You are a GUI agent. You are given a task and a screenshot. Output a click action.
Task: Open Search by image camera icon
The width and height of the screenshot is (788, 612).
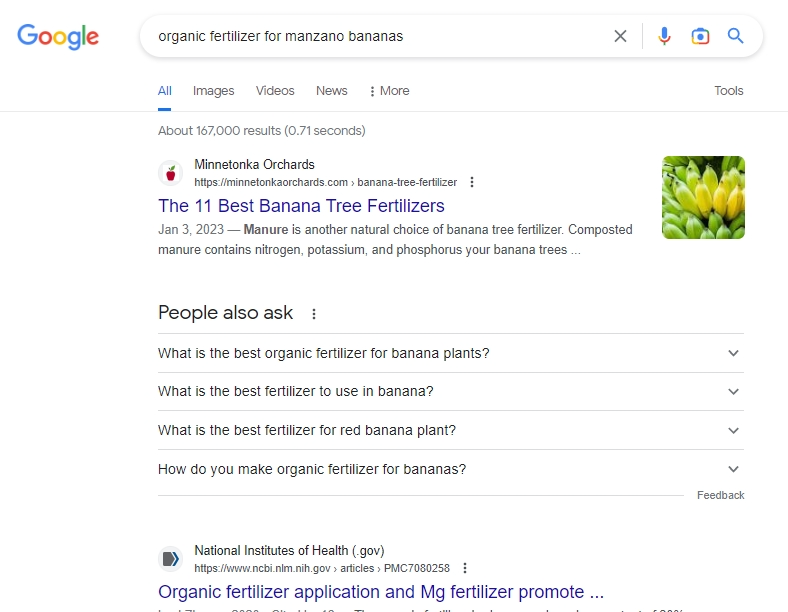pos(700,36)
